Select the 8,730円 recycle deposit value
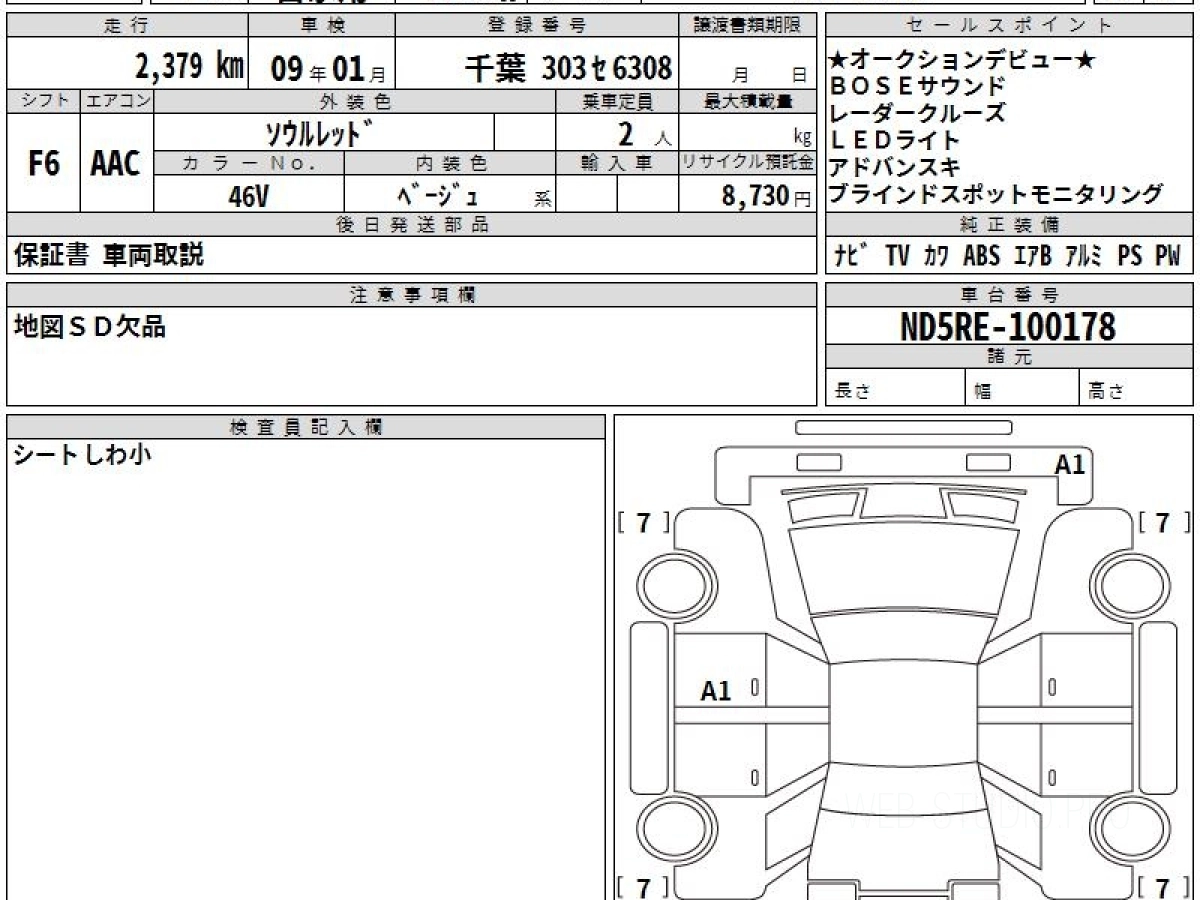Viewport: 1200px width, 900px height. pos(766,196)
